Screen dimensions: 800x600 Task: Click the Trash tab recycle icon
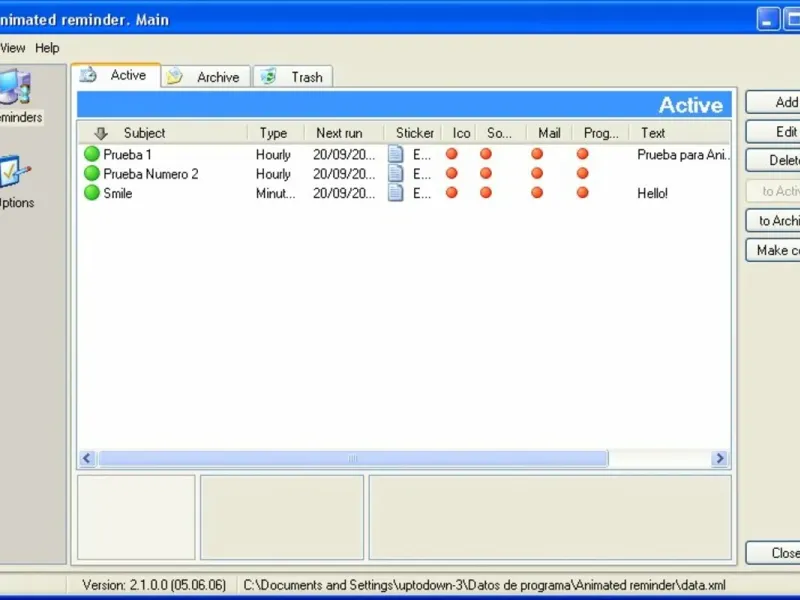tap(268, 77)
